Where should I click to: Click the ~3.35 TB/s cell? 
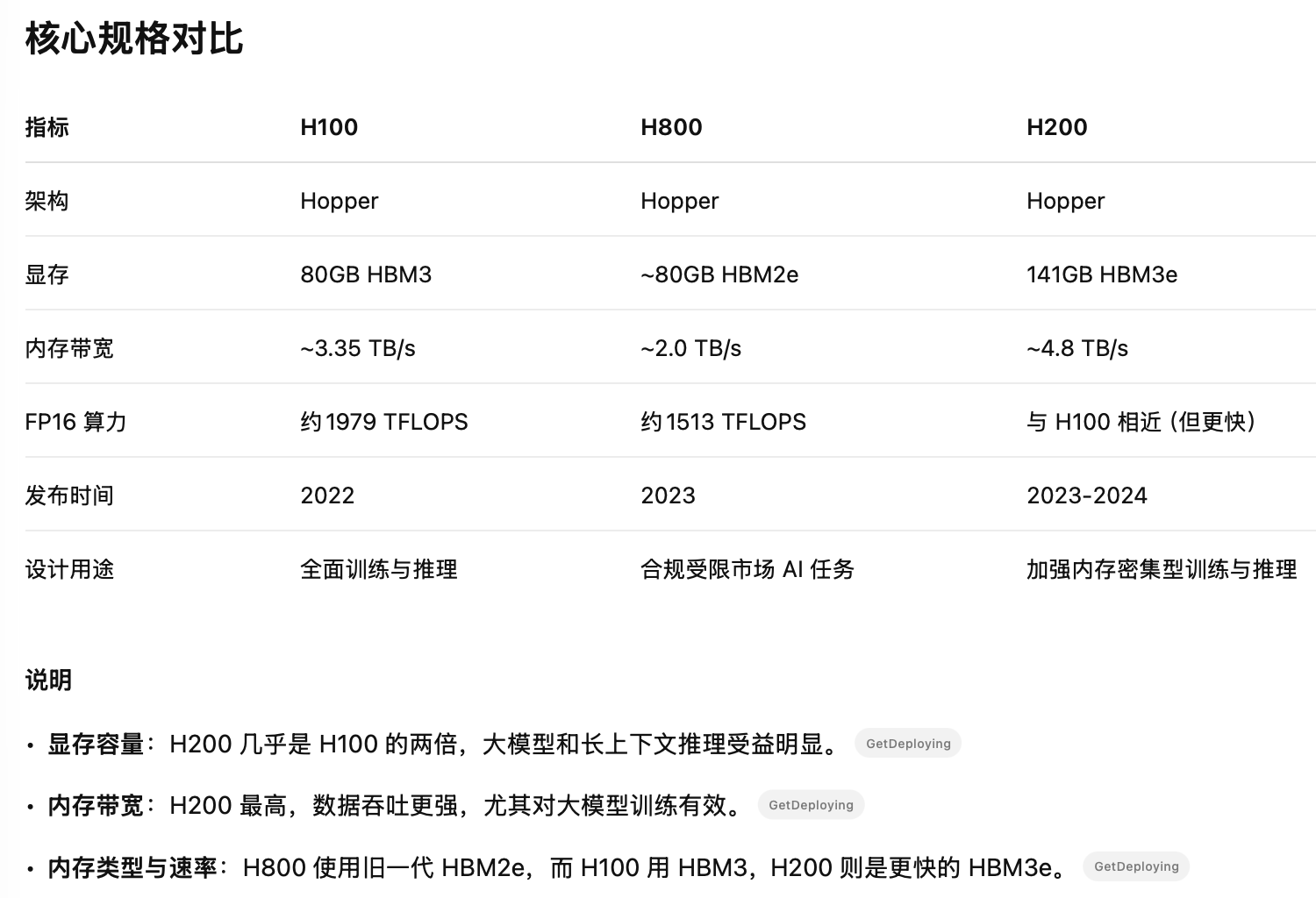click(x=358, y=348)
